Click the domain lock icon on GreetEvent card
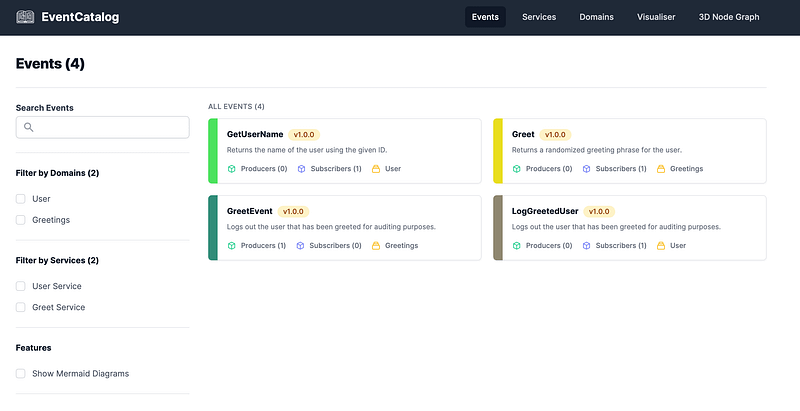The width and height of the screenshot is (800, 411). [x=376, y=245]
